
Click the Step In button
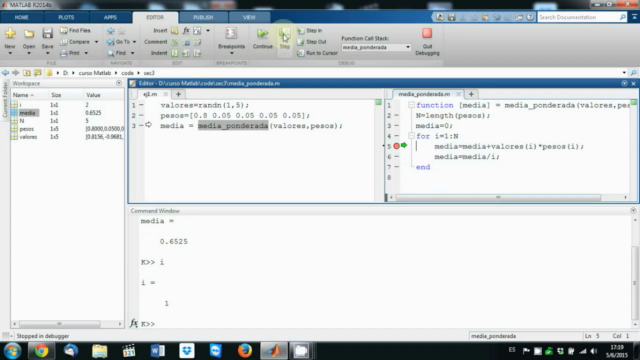click(310, 31)
